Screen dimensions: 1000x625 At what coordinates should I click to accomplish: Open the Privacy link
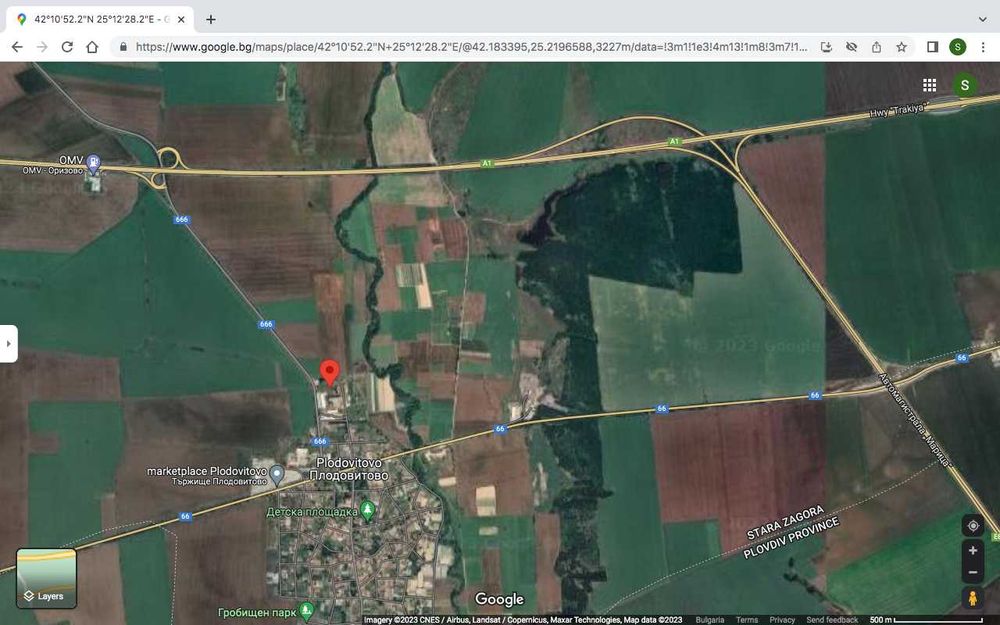(x=782, y=620)
